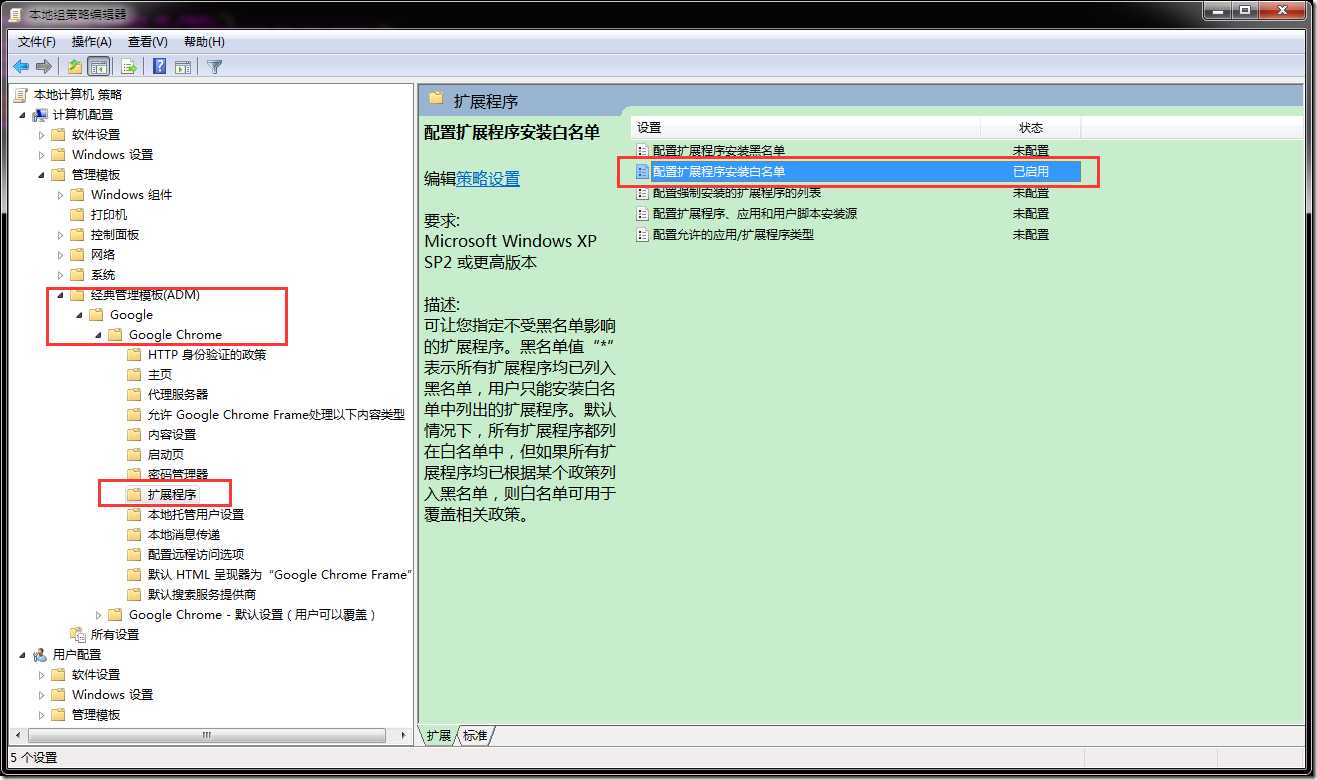Switch to the 扩展 tab
This screenshot has width=1317, height=780.
tap(439, 736)
